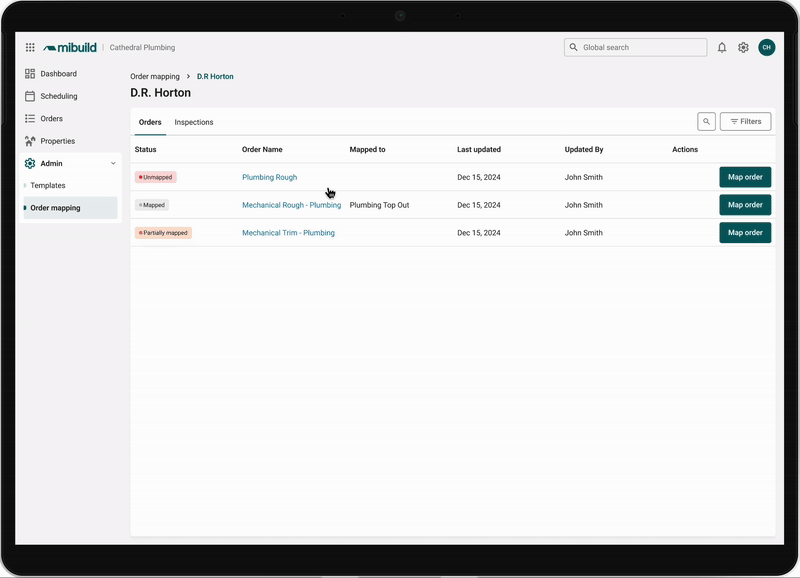Click the Properties houses icon
This screenshot has height=578, width=800.
pyautogui.click(x=30, y=141)
